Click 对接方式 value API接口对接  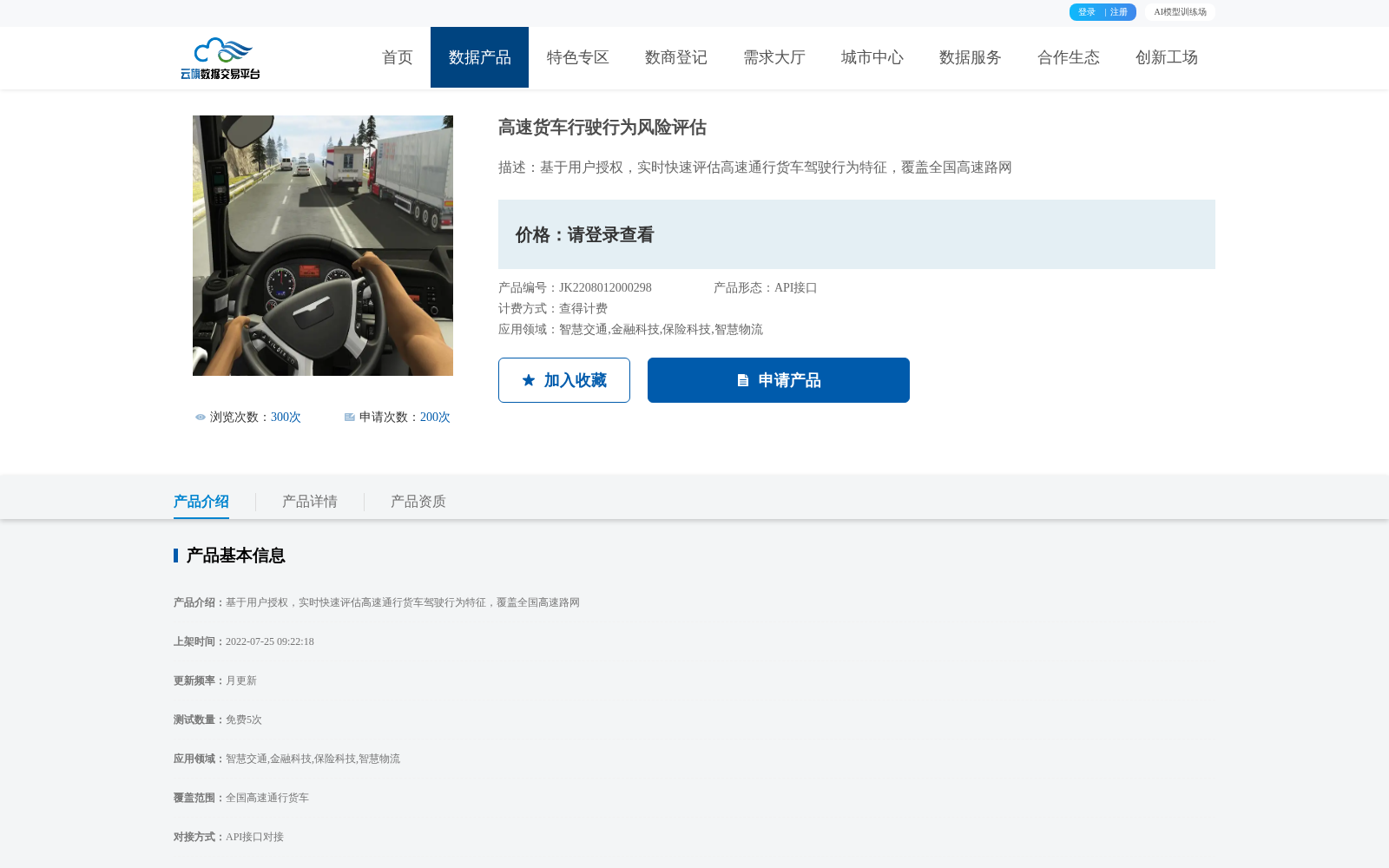click(254, 837)
